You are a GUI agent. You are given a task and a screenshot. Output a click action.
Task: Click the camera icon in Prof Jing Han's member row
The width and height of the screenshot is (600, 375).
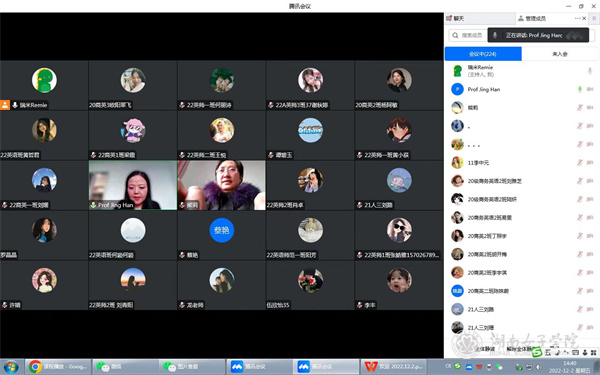click(590, 89)
